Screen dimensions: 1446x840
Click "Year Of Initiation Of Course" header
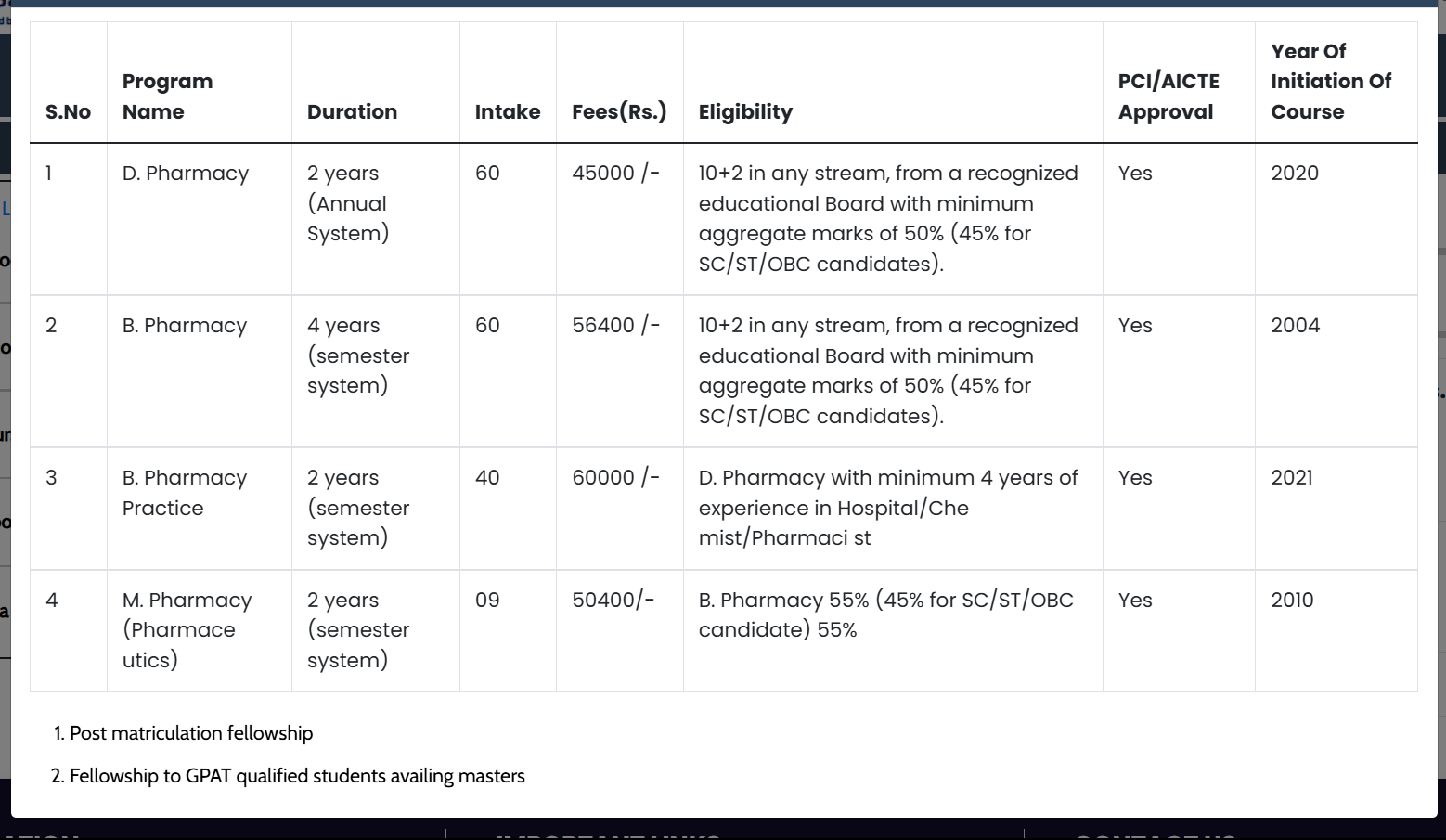1331,82
